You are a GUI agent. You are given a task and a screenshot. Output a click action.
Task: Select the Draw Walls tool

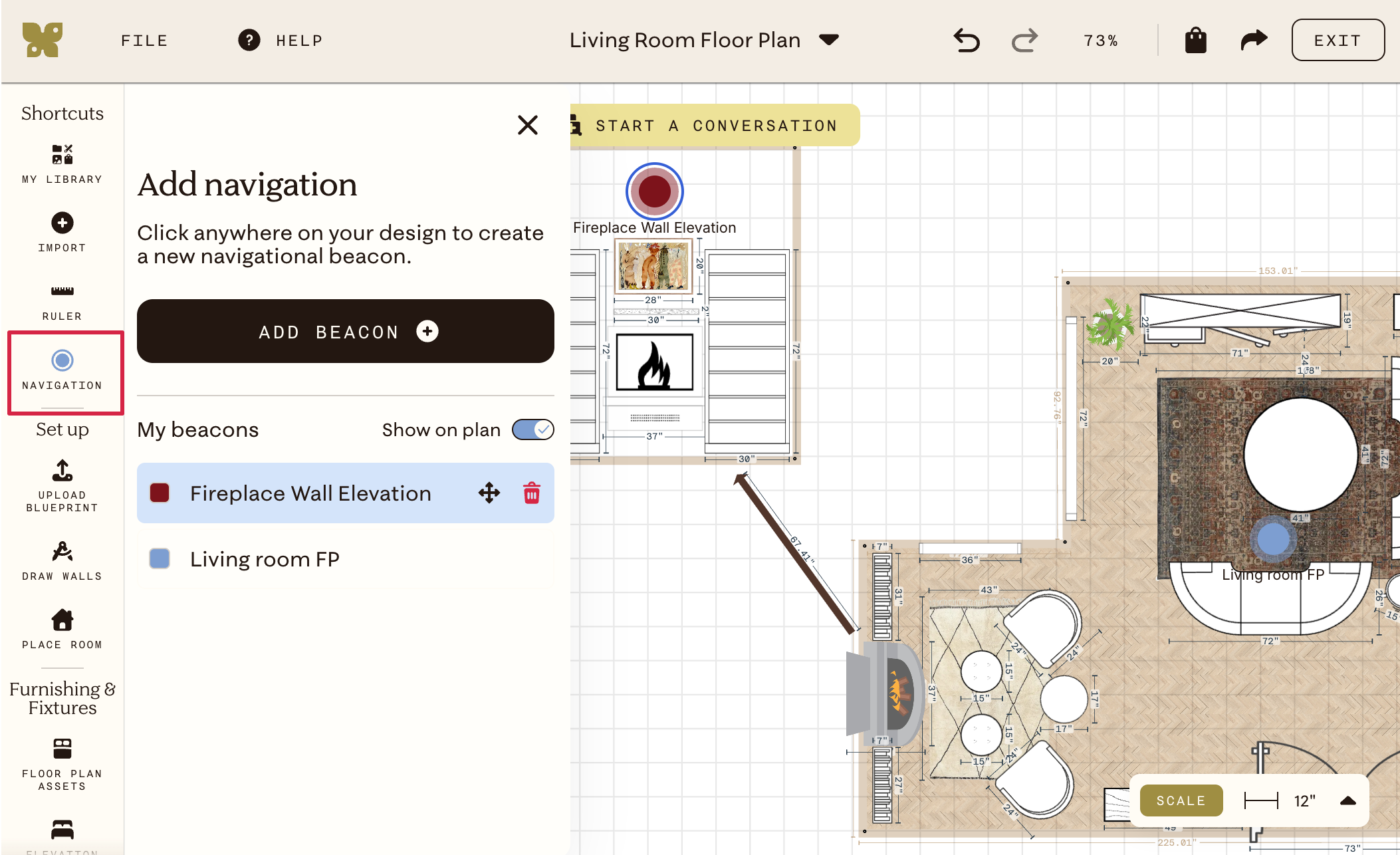click(62, 562)
